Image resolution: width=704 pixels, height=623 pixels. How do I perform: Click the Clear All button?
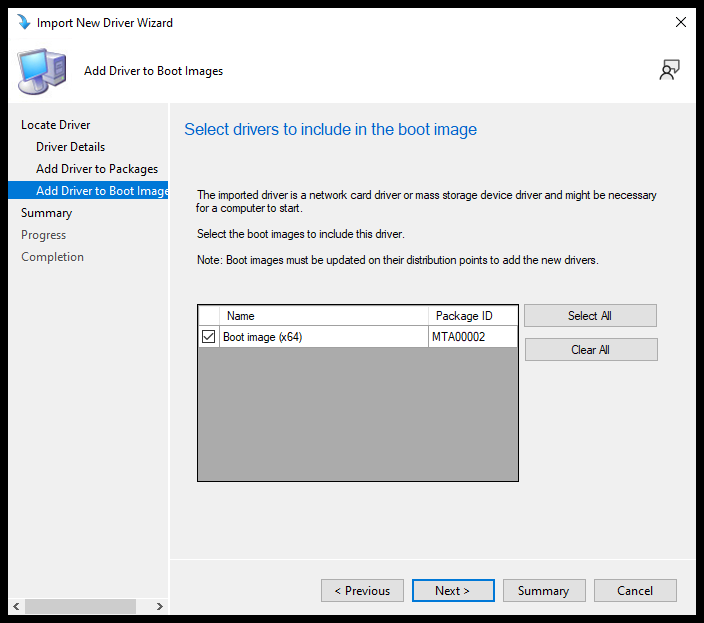pyautogui.click(x=591, y=350)
